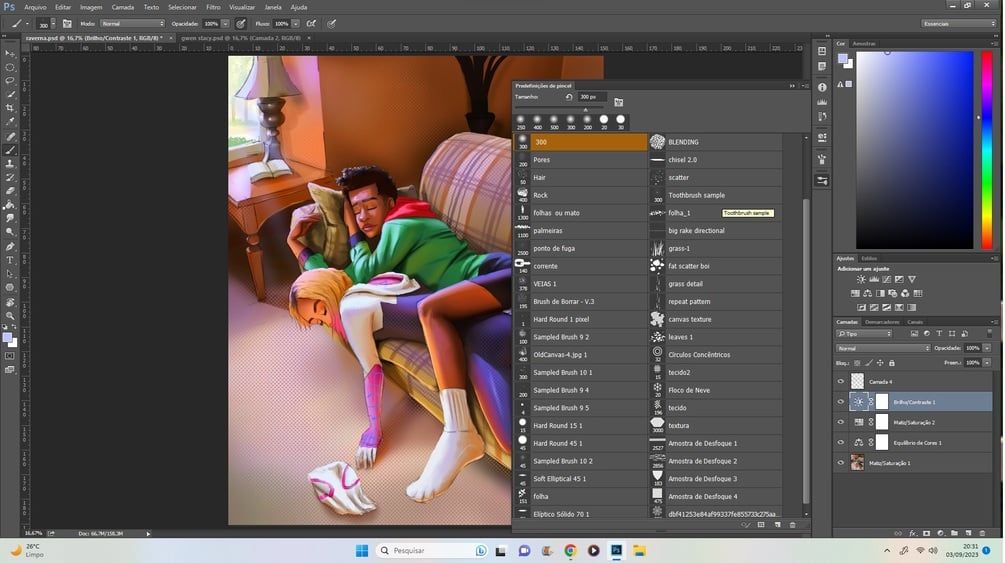Switch to the gwen stacy.psd tab
1005x563 pixels.
click(241, 38)
